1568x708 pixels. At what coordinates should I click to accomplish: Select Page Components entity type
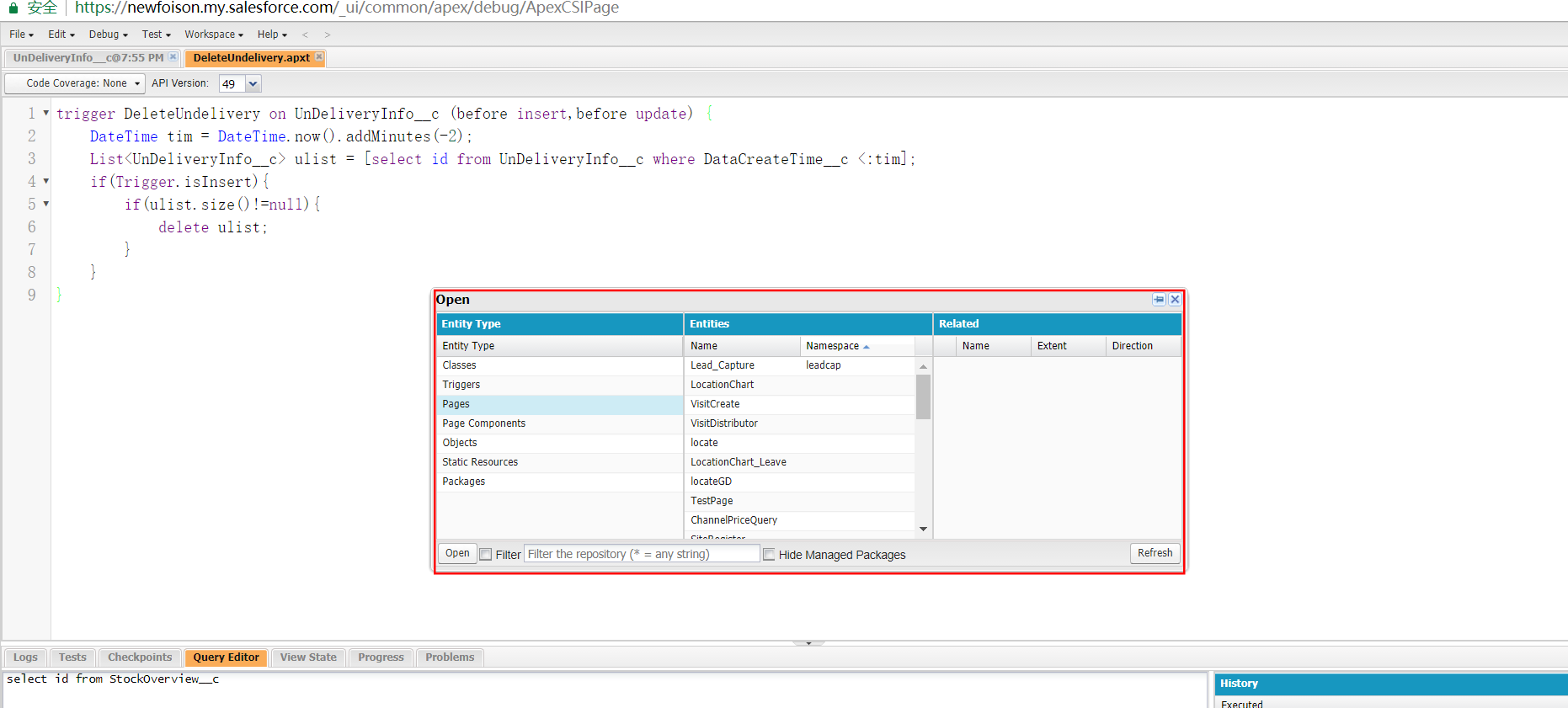click(x=559, y=423)
